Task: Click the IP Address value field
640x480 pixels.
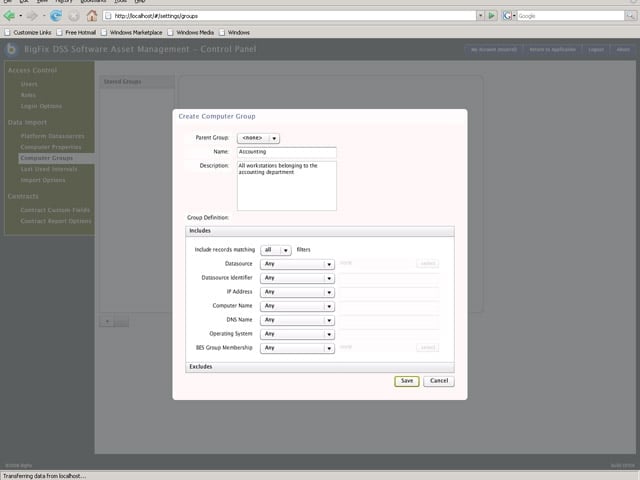Action: click(389, 292)
